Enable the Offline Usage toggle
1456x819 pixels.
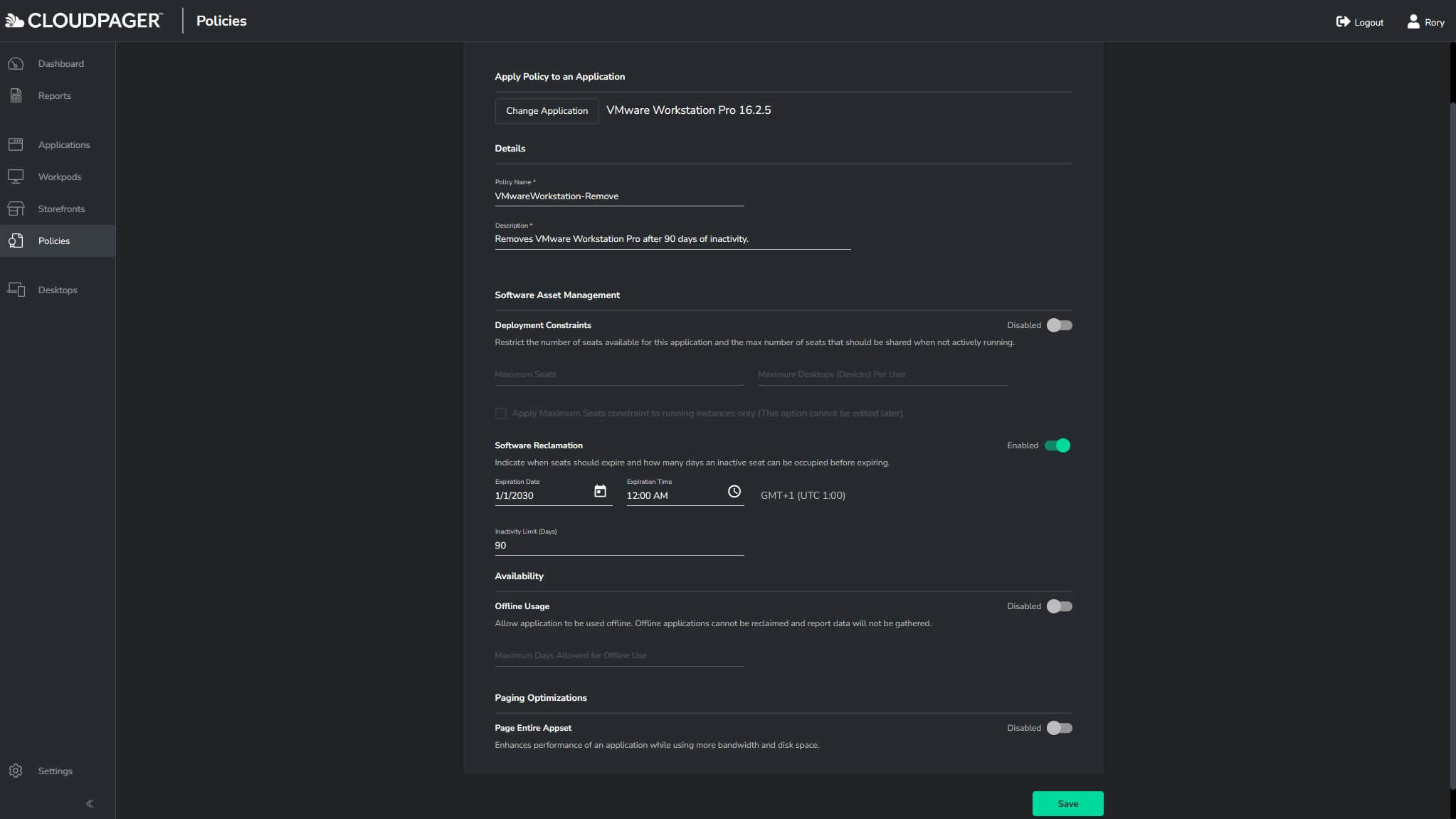[1059, 606]
